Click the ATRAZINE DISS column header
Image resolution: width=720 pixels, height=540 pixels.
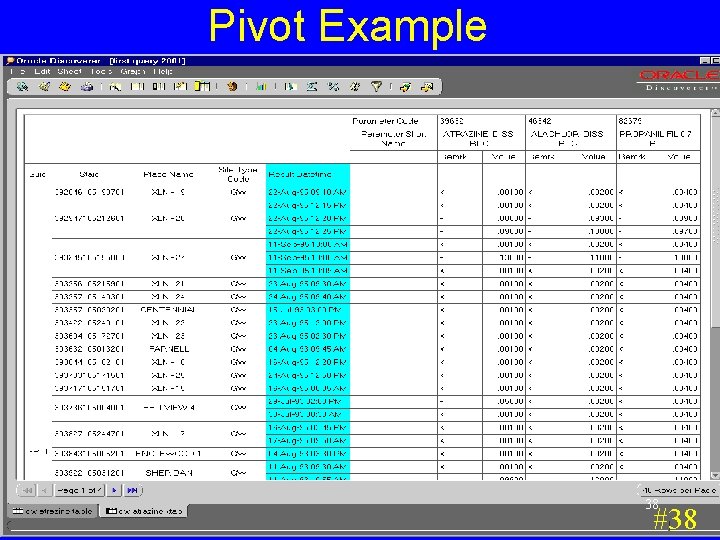(478, 139)
